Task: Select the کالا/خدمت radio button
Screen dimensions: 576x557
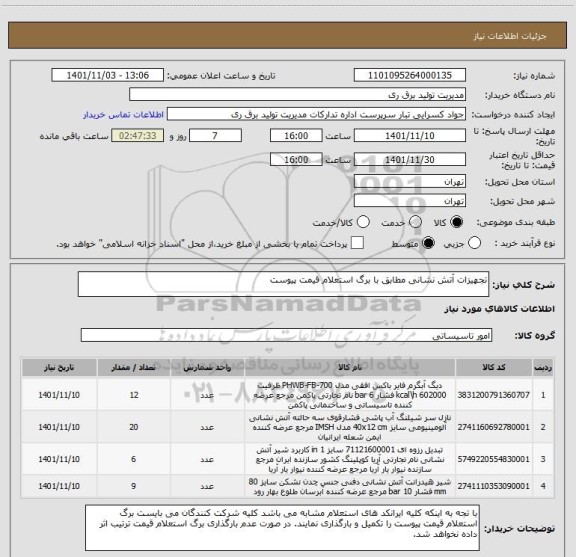Action: coord(363,222)
